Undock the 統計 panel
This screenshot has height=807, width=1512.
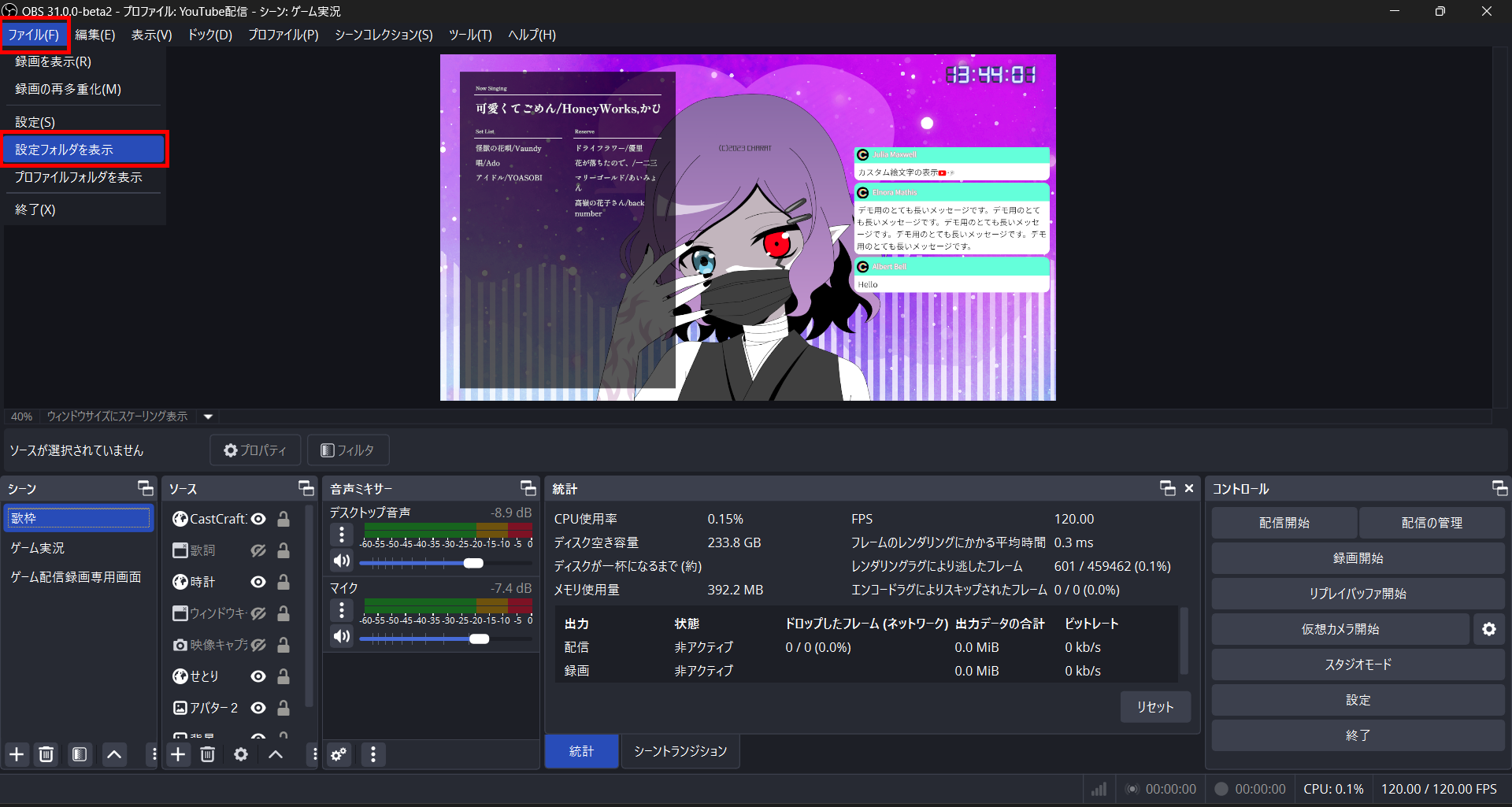point(1168,488)
